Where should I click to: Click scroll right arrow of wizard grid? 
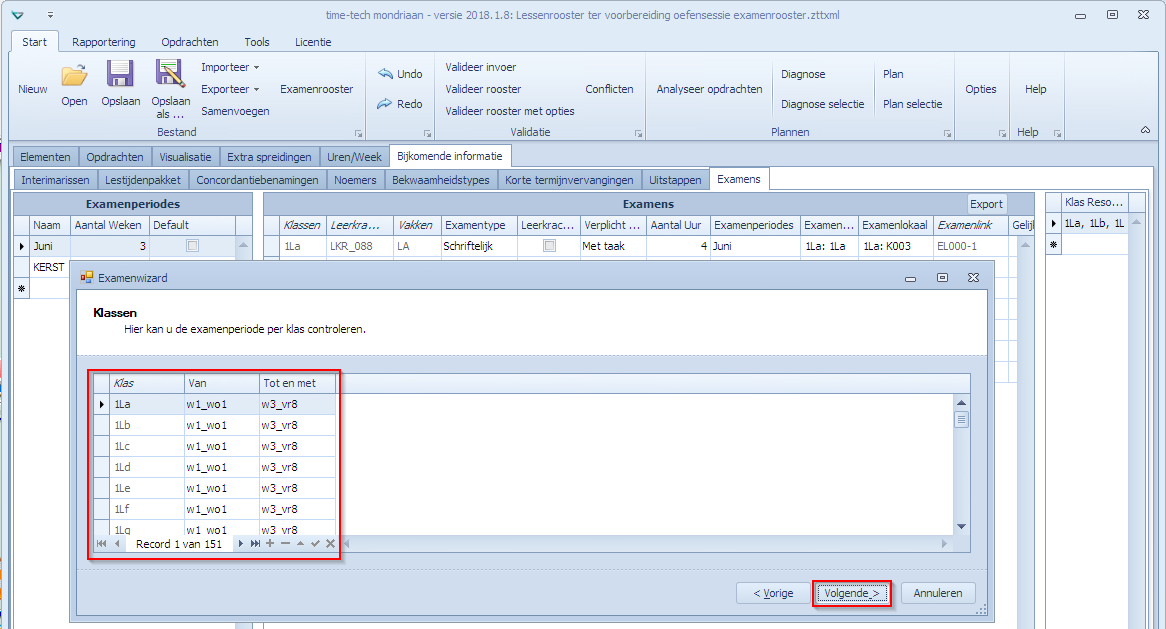coord(944,543)
